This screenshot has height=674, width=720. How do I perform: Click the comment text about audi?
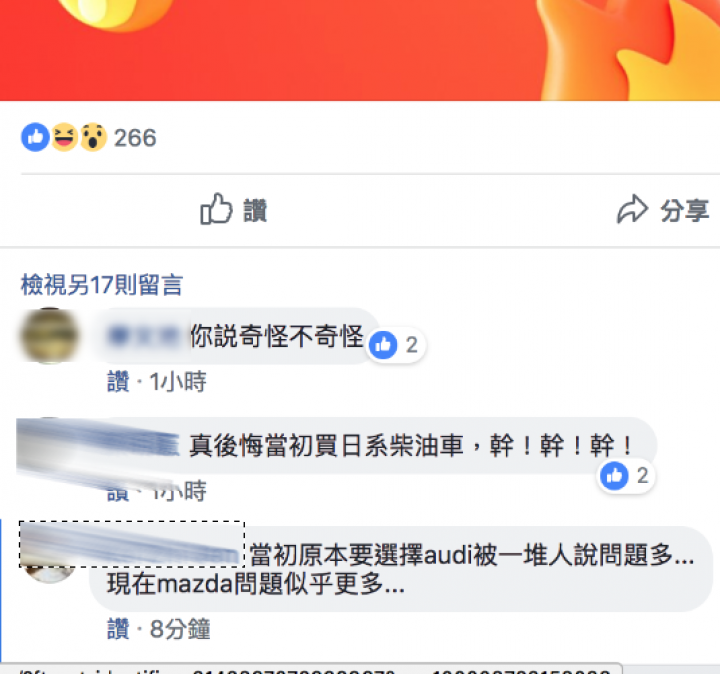pos(472,555)
